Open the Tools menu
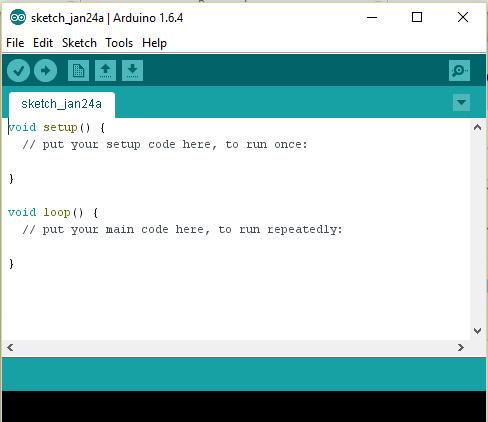The image size is (488, 422). tap(119, 43)
